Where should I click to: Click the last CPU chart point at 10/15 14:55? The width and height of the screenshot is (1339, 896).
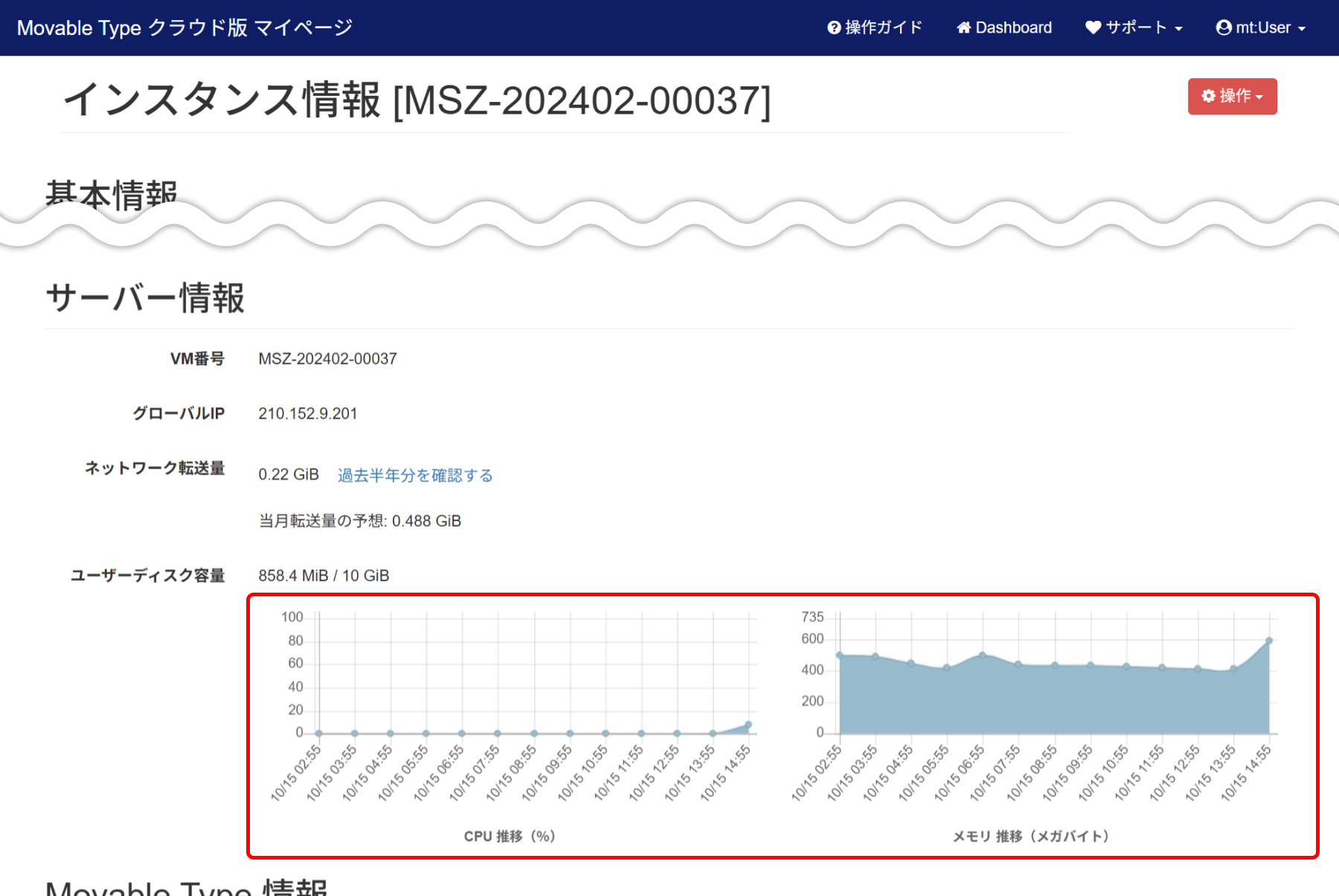coord(748,724)
